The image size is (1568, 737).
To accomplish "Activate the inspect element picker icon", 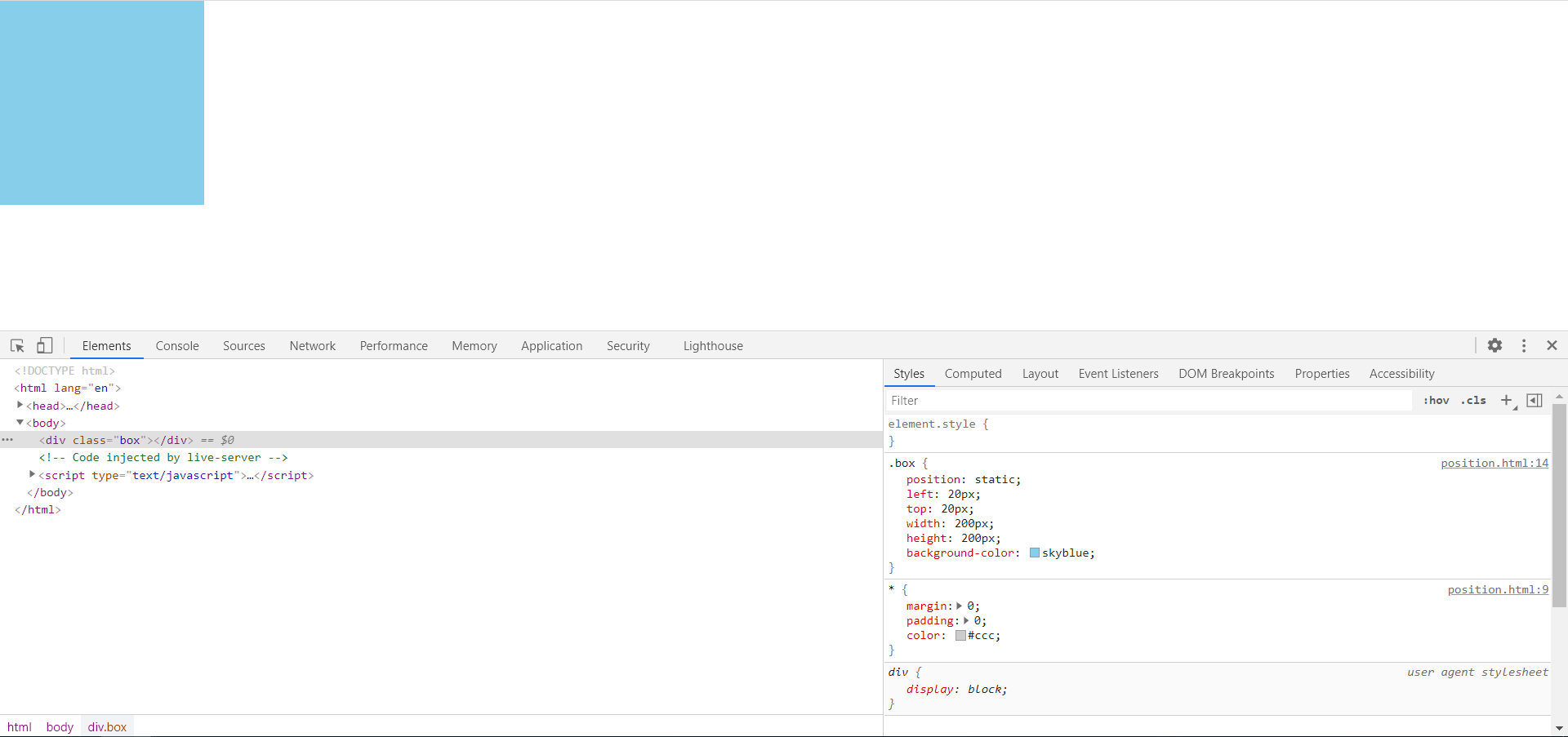I will (x=17, y=345).
